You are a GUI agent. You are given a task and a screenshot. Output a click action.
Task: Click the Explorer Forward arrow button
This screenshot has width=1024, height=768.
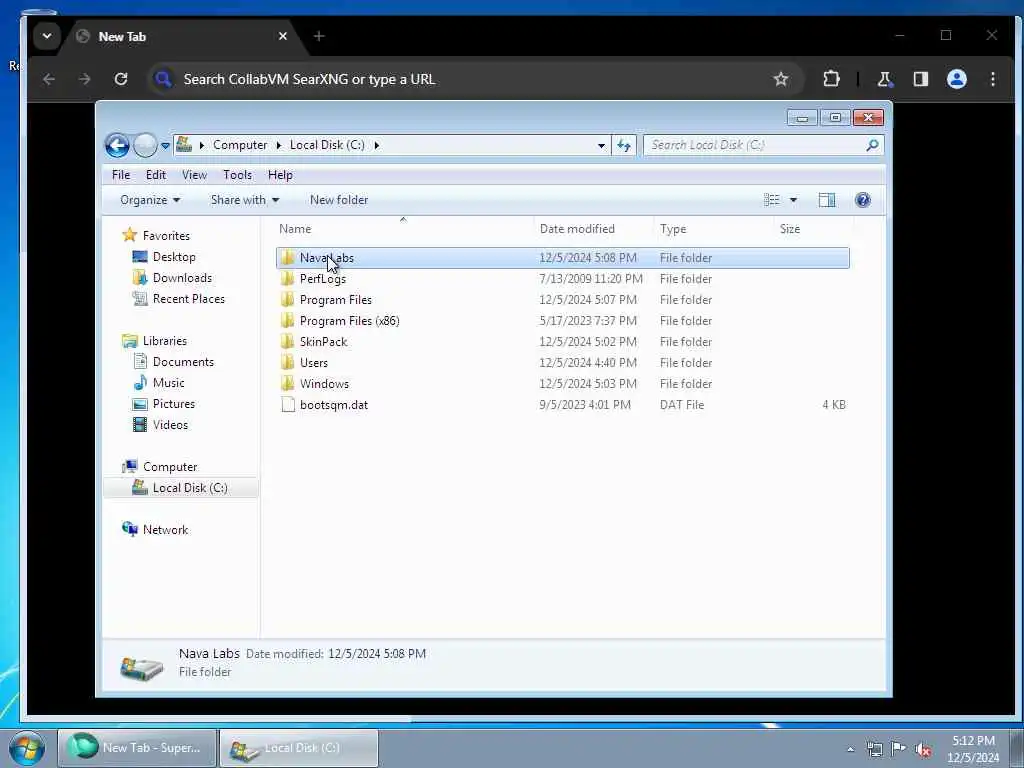(145, 145)
